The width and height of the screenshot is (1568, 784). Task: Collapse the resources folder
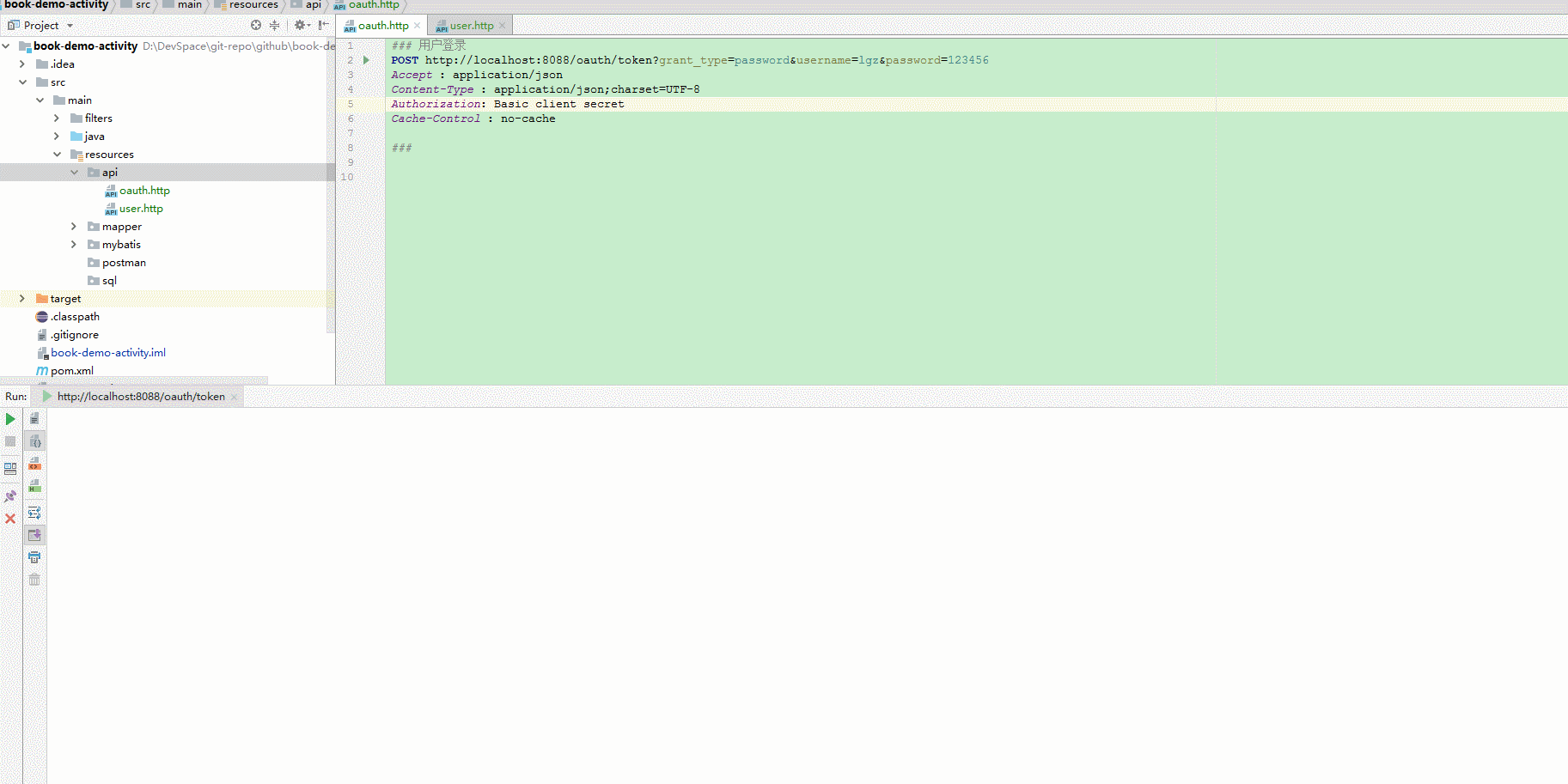(x=57, y=155)
